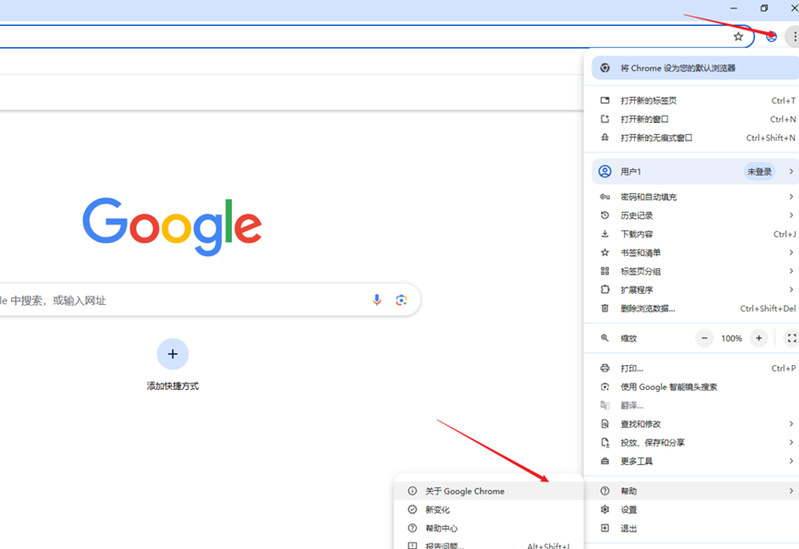Expand the 更多工具 more tools submenu

tap(690, 461)
